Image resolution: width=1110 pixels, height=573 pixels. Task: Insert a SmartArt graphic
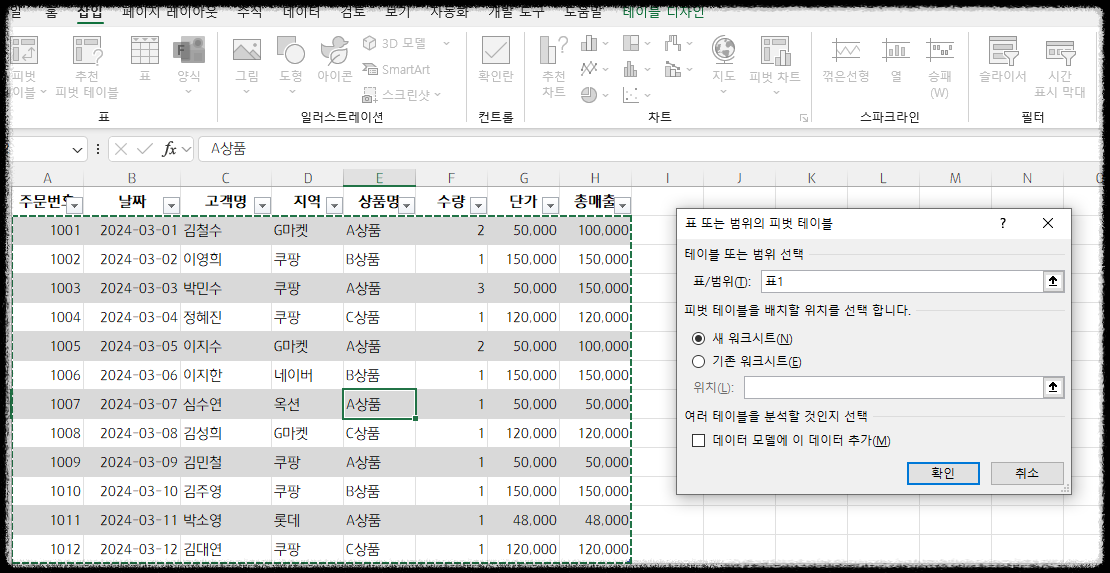[x=396, y=69]
